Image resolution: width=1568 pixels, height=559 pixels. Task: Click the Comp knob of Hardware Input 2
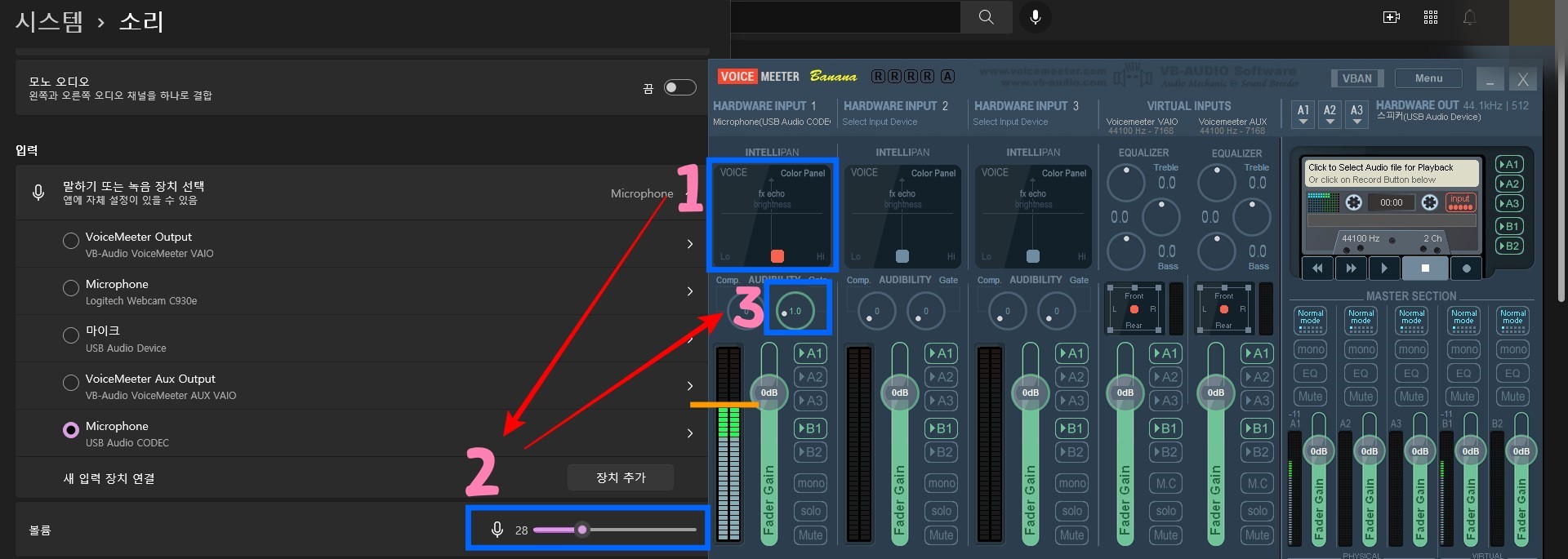[876, 311]
